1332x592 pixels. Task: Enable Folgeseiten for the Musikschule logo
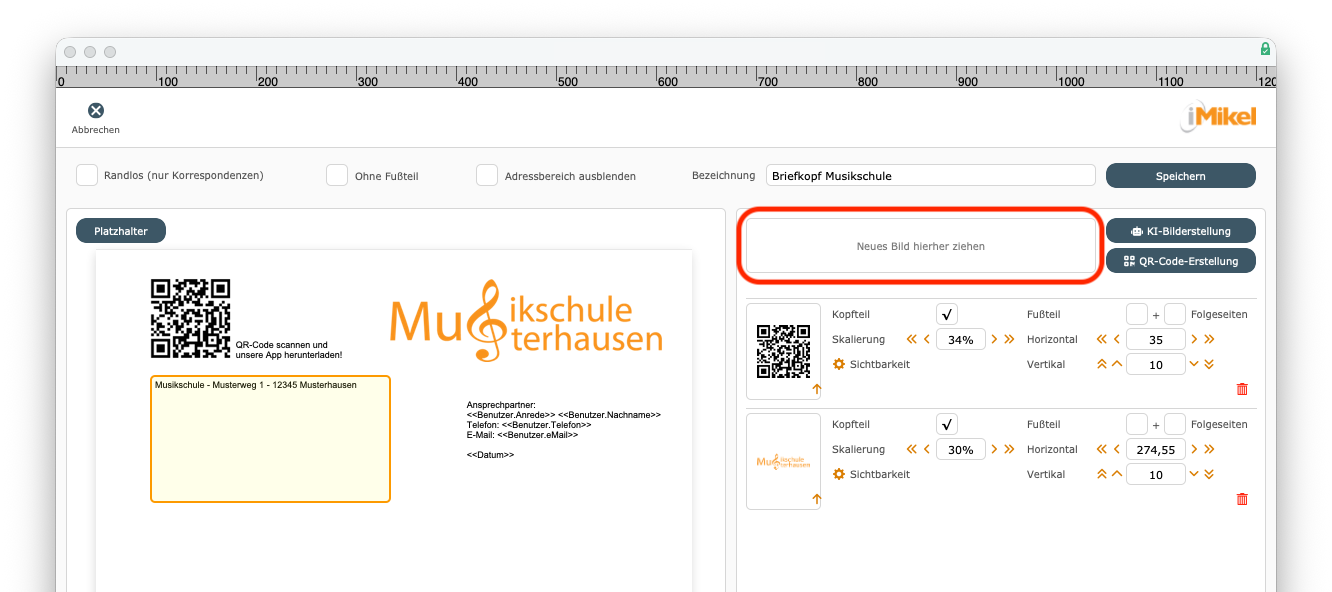1175,424
